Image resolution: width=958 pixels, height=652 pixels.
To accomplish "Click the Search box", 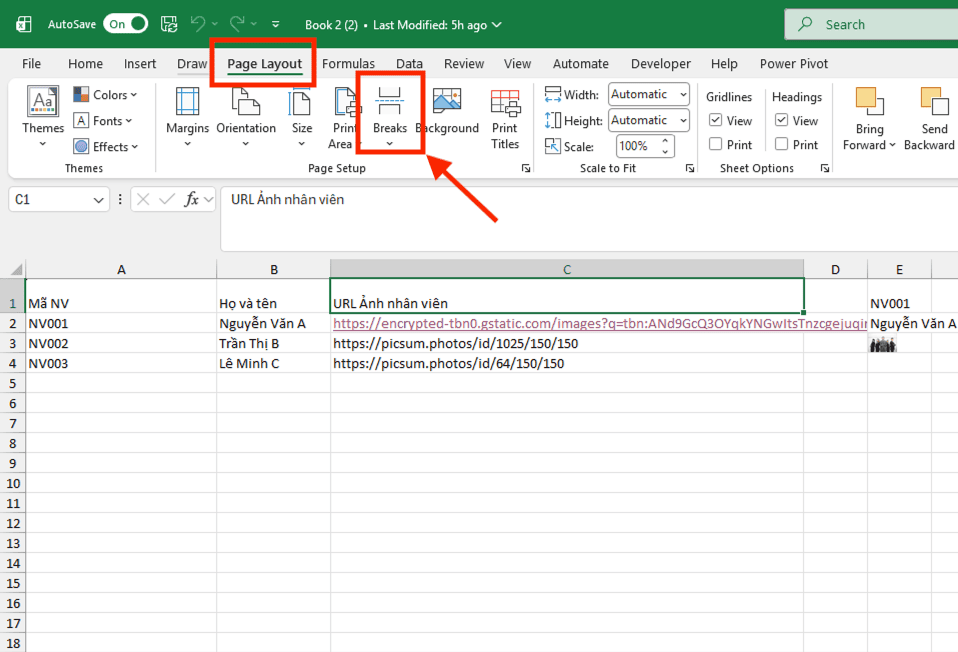I will point(872,24).
